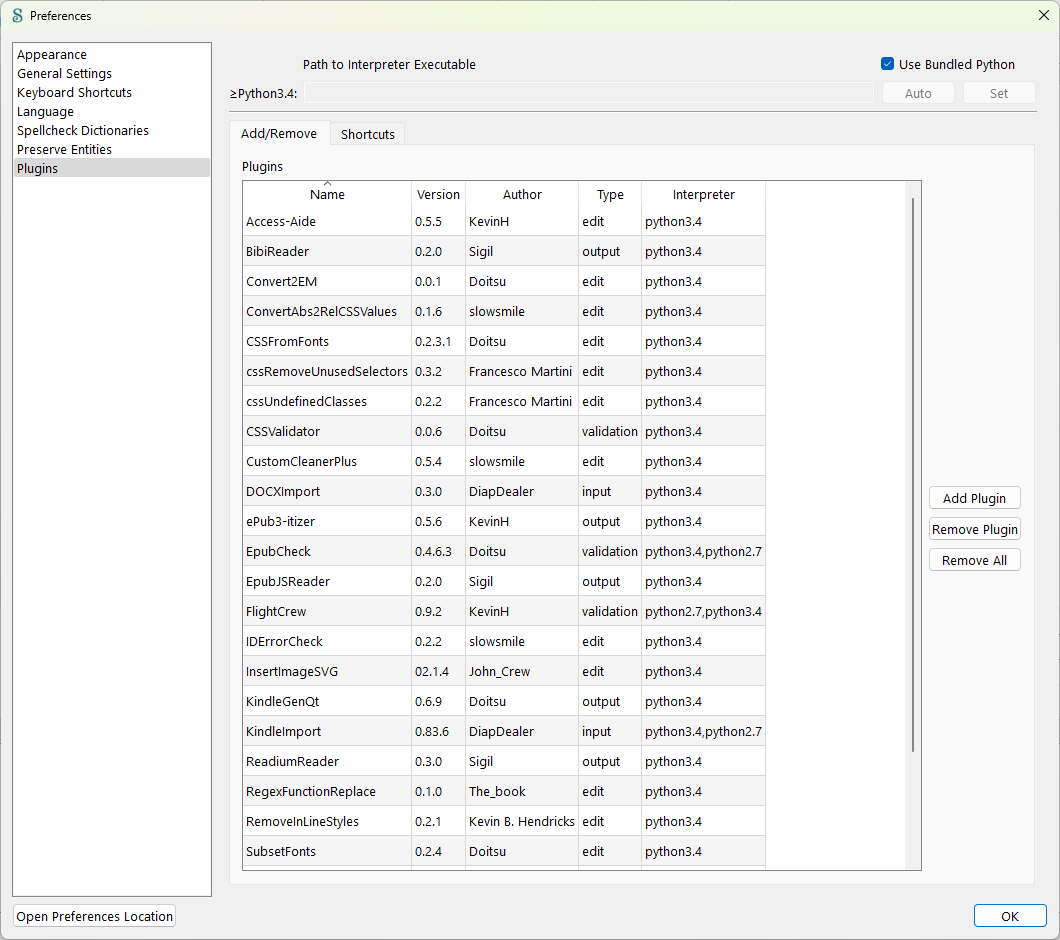Select the BibiReader plugin row

pyautogui.click(x=504, y=252)
